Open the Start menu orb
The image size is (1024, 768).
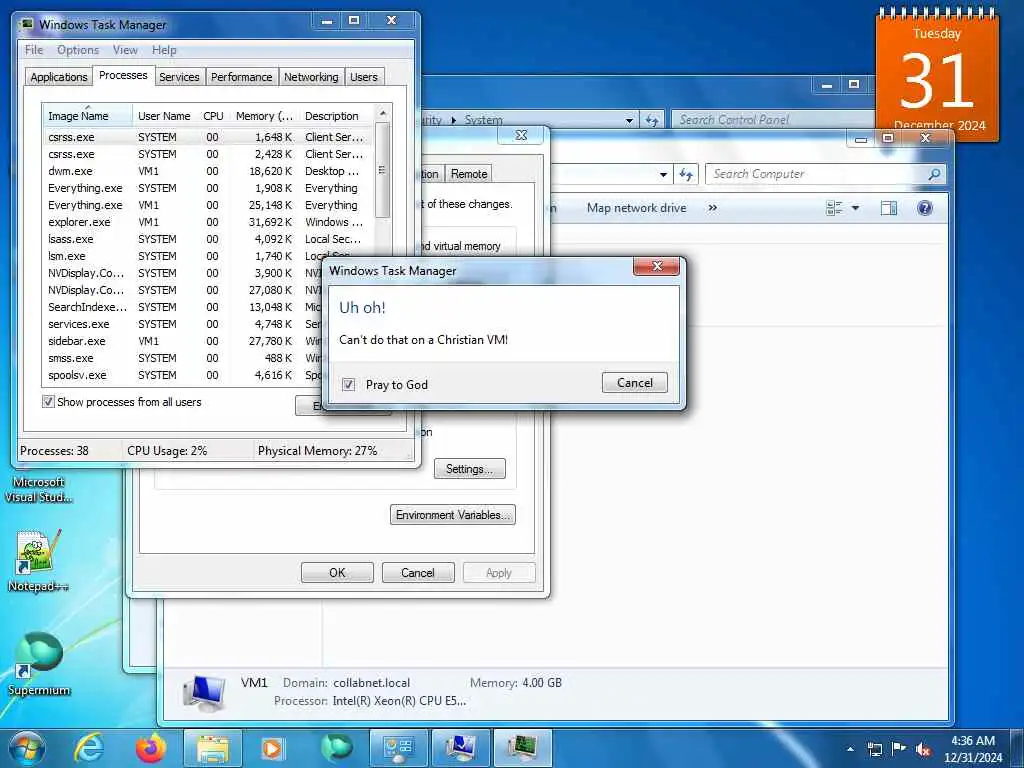pos(27,748)
